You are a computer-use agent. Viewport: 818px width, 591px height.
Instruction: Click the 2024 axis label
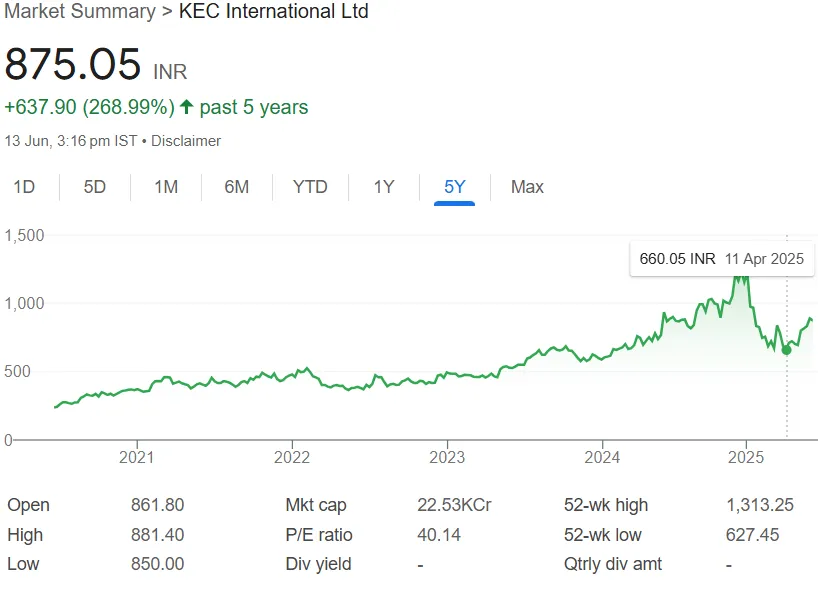click(602, 457)
